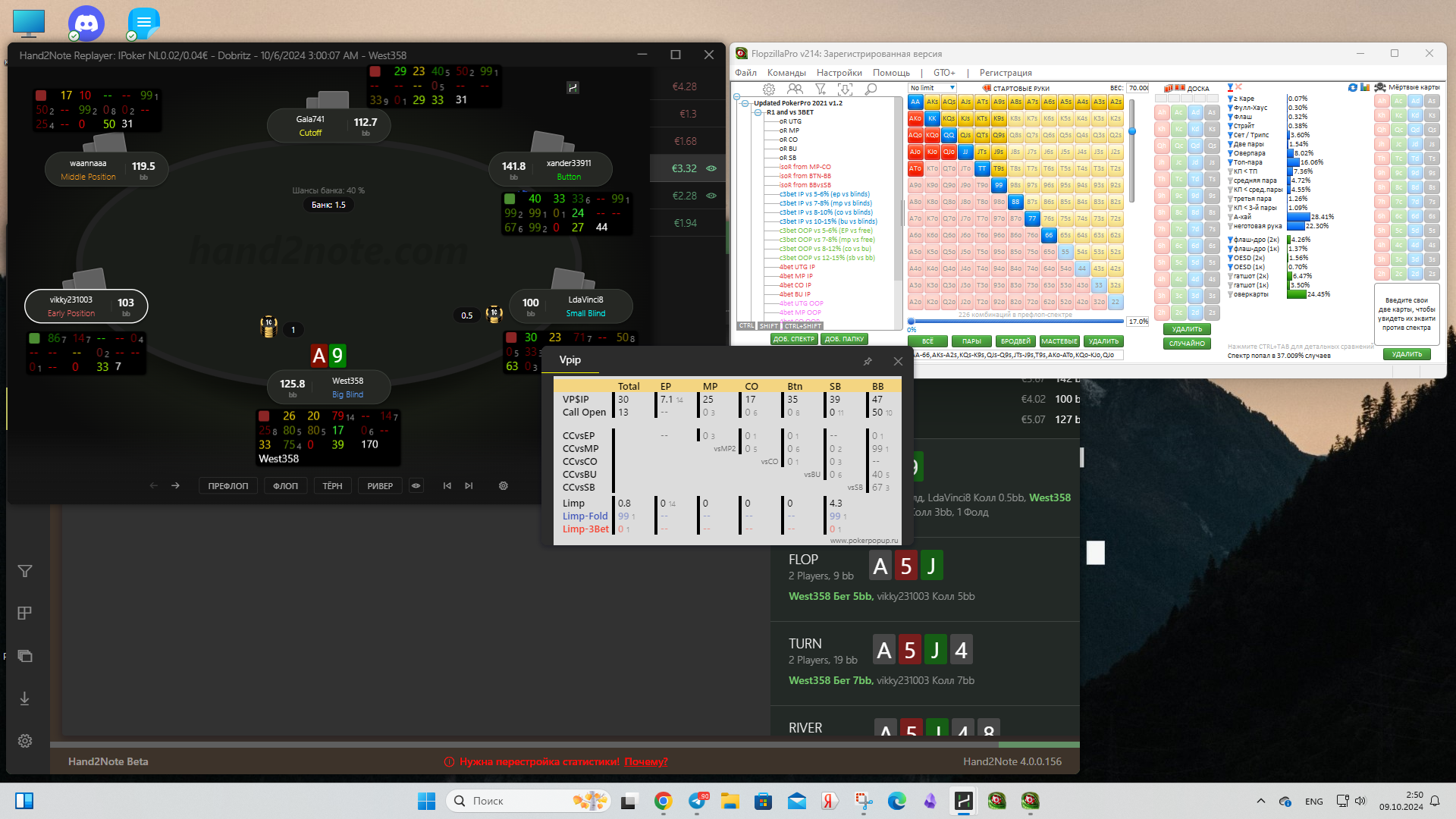Click the vertical weight slider handle
This screenshot has height=819, width=1456.
pyautogui.click(x=1132, y=131)
